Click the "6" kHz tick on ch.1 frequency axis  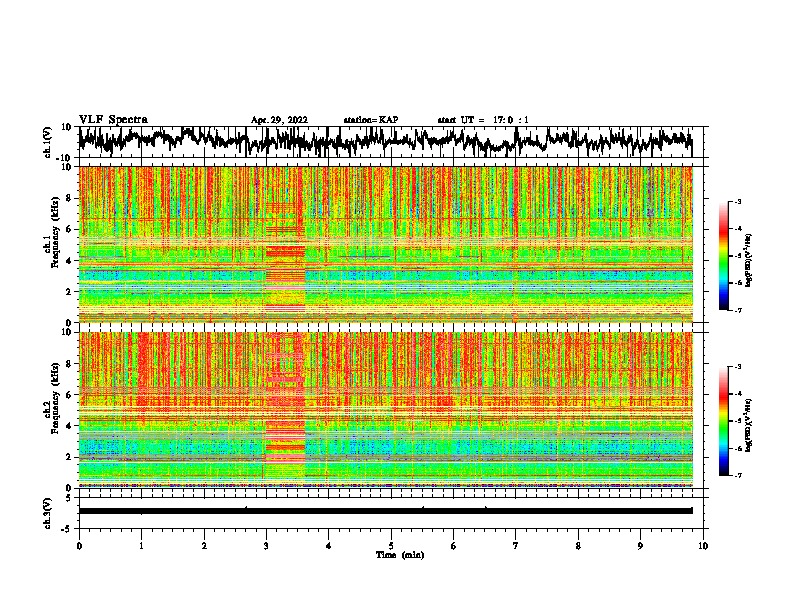click(x=69, y=229)
